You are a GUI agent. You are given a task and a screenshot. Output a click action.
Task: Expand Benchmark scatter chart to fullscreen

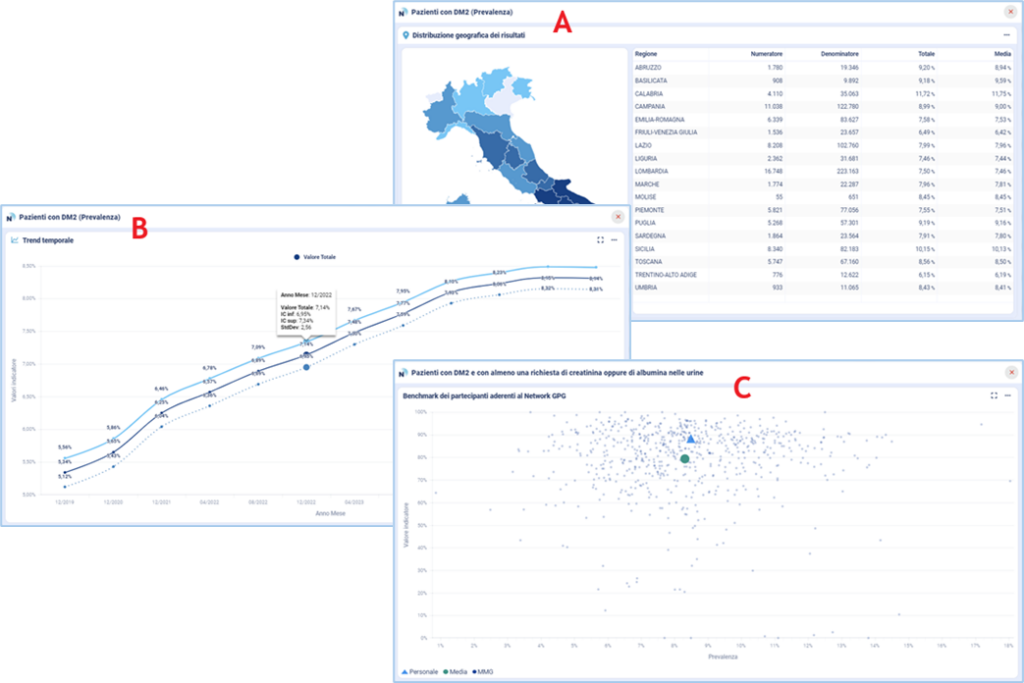point(993,396)
